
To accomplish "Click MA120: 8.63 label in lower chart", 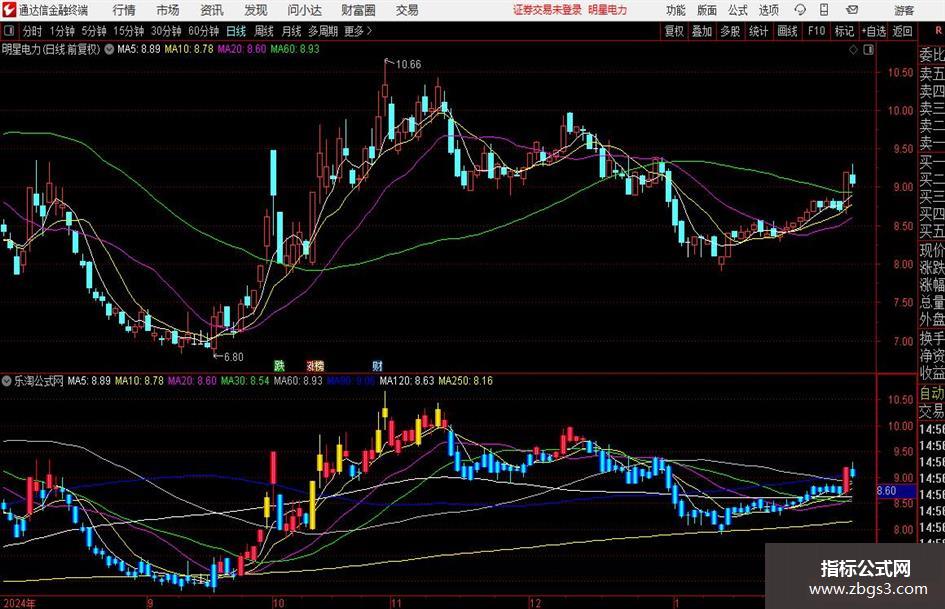I will (x=407, y=381).
